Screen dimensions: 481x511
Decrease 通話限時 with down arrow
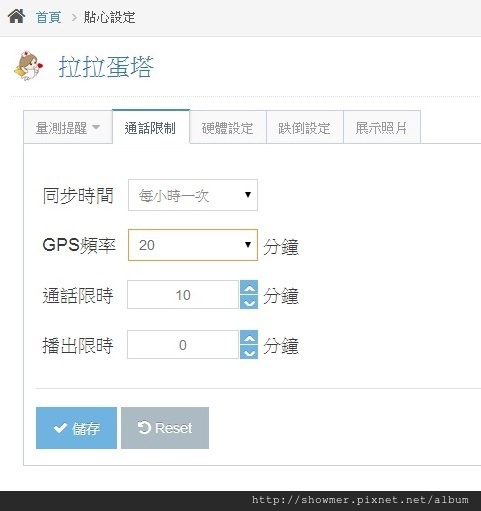tap(249, 302)
